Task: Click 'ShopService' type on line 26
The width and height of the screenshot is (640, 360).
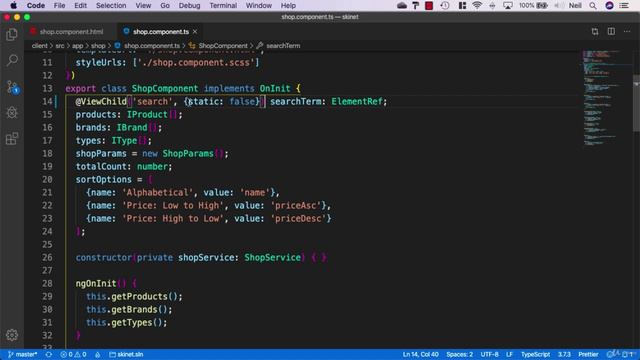Action: tap(273, 258)
